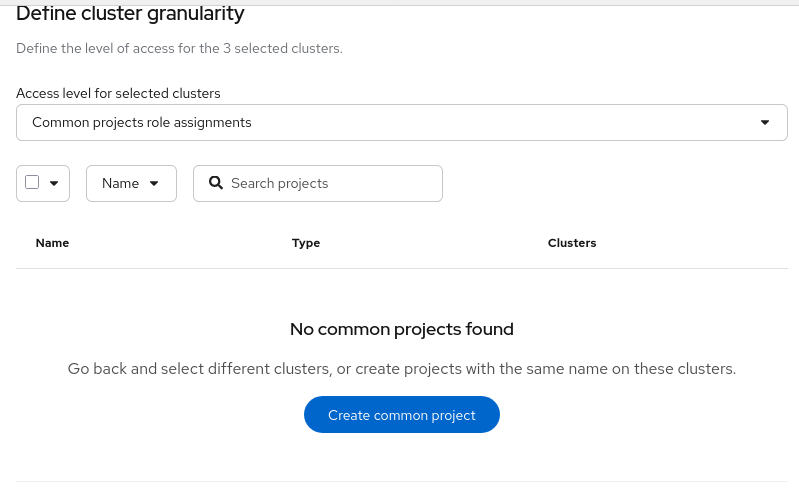Select the Clusters column header
This screenshot has height=502, width=799.
click(572, 243)
